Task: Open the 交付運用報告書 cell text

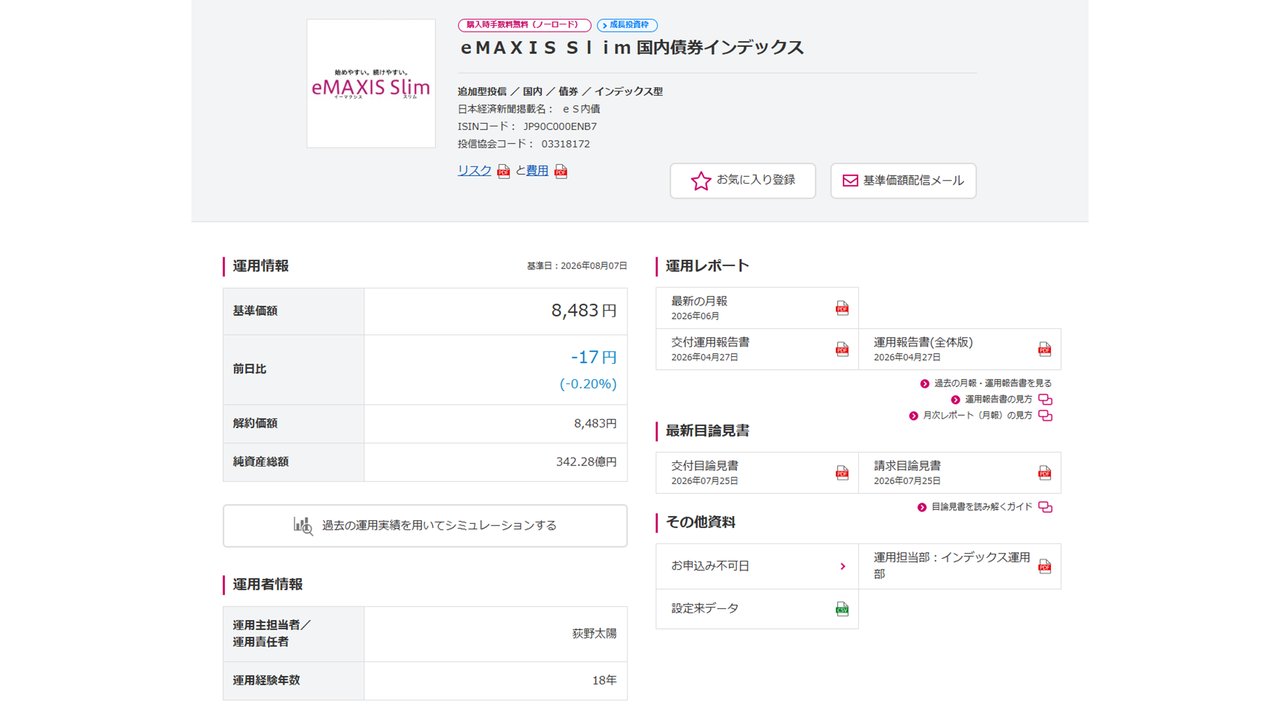Action: (710, 342)
